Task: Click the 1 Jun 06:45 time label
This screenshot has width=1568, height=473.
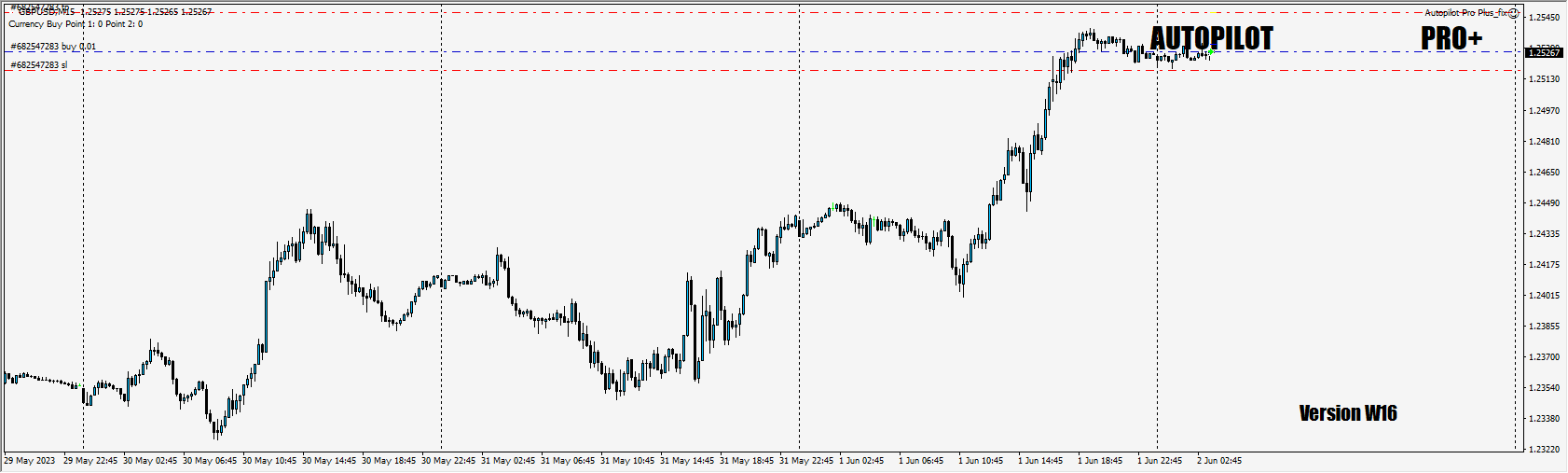Action: tap(921, 461)
